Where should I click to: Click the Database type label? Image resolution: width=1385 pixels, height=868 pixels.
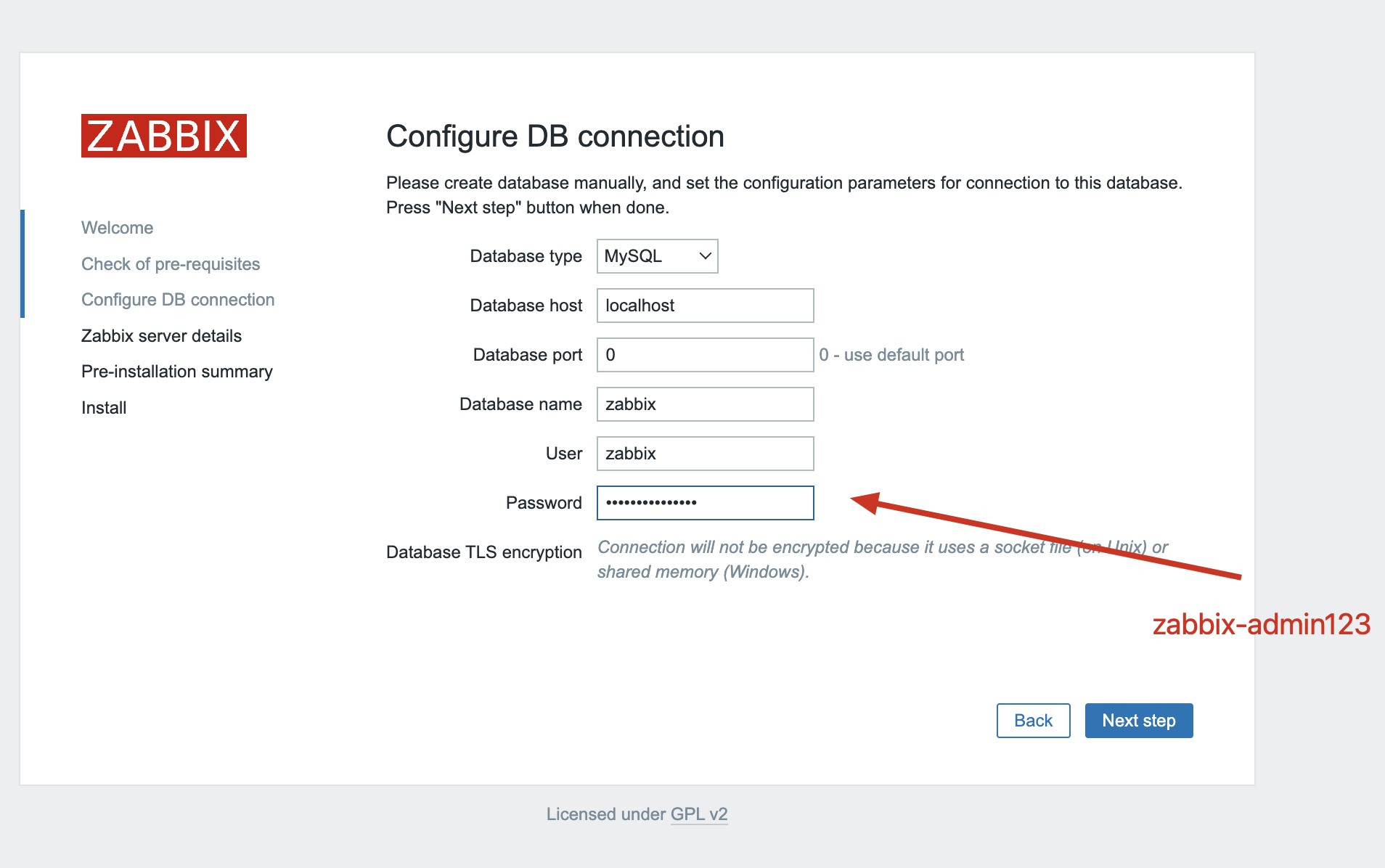526,256
